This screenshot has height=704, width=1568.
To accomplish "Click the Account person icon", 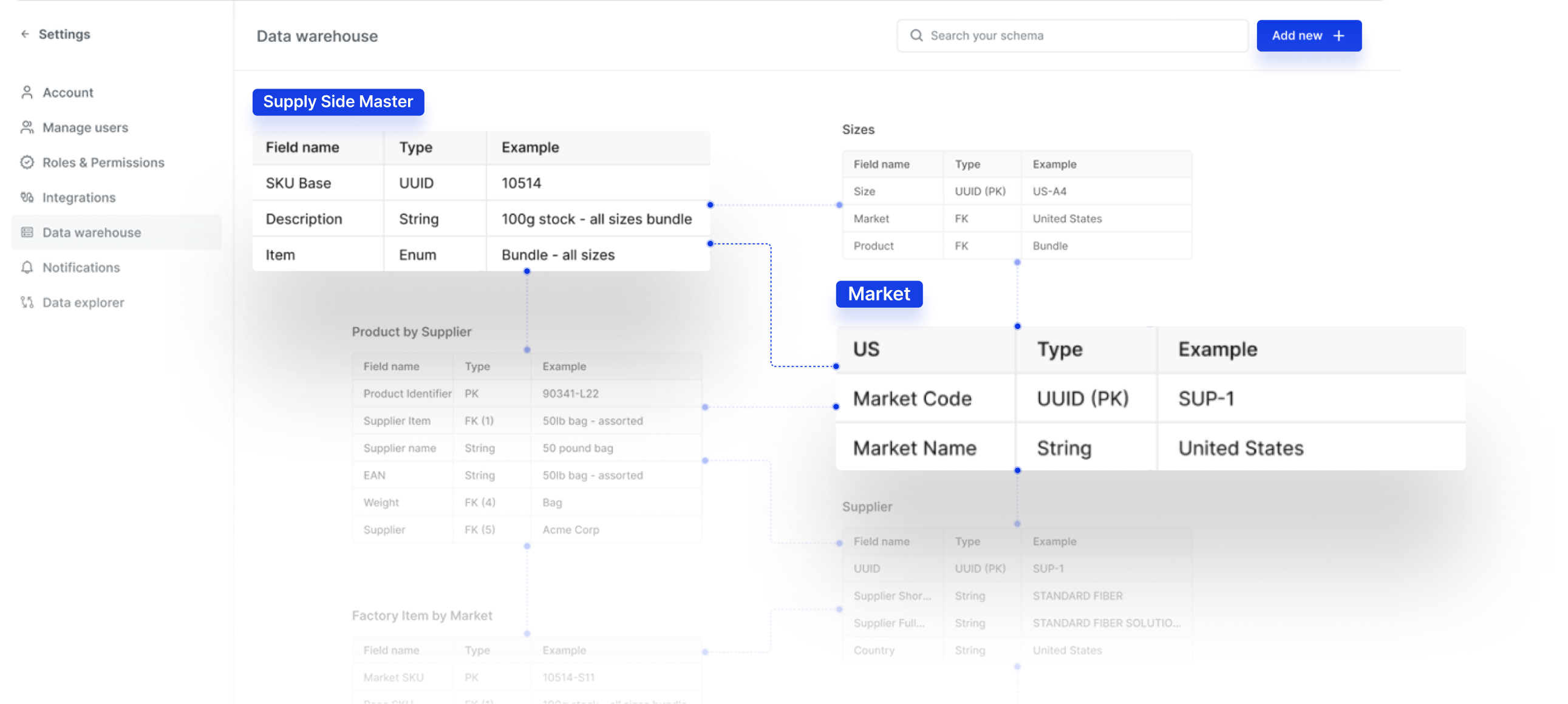I will click(27, 92).
